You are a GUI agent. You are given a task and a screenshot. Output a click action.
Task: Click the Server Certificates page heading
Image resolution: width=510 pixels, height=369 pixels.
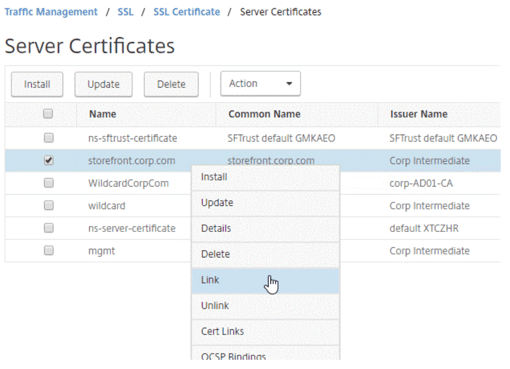90,46
